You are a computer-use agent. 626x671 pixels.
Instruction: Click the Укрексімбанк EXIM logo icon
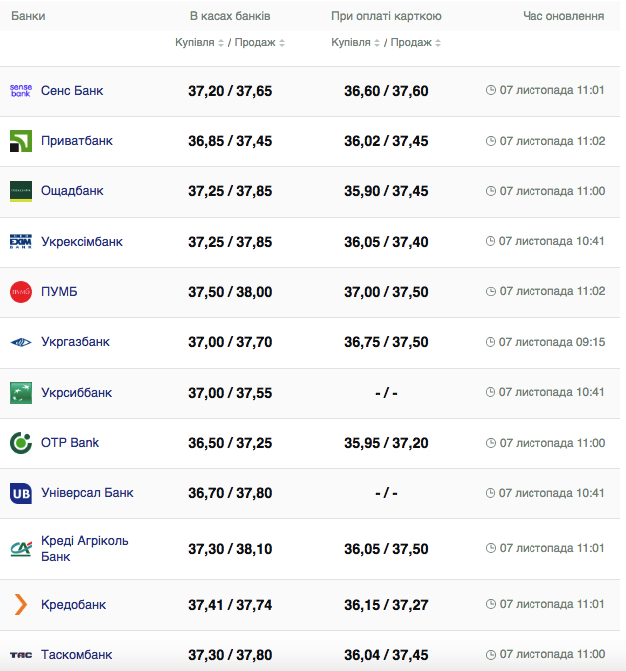click(x=21, y=242)
